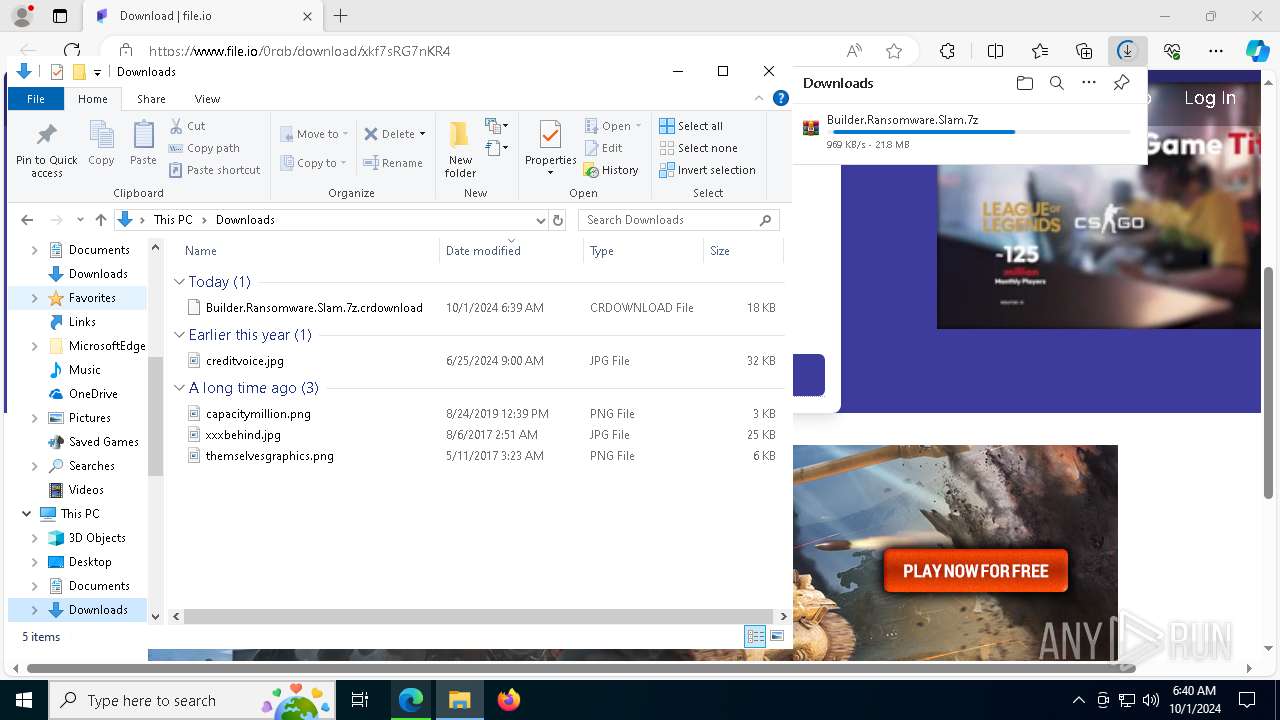This screenshot has width=1280, height=720.
Task: Open downloads folder icon in Edge panel
Action: 1024,83
